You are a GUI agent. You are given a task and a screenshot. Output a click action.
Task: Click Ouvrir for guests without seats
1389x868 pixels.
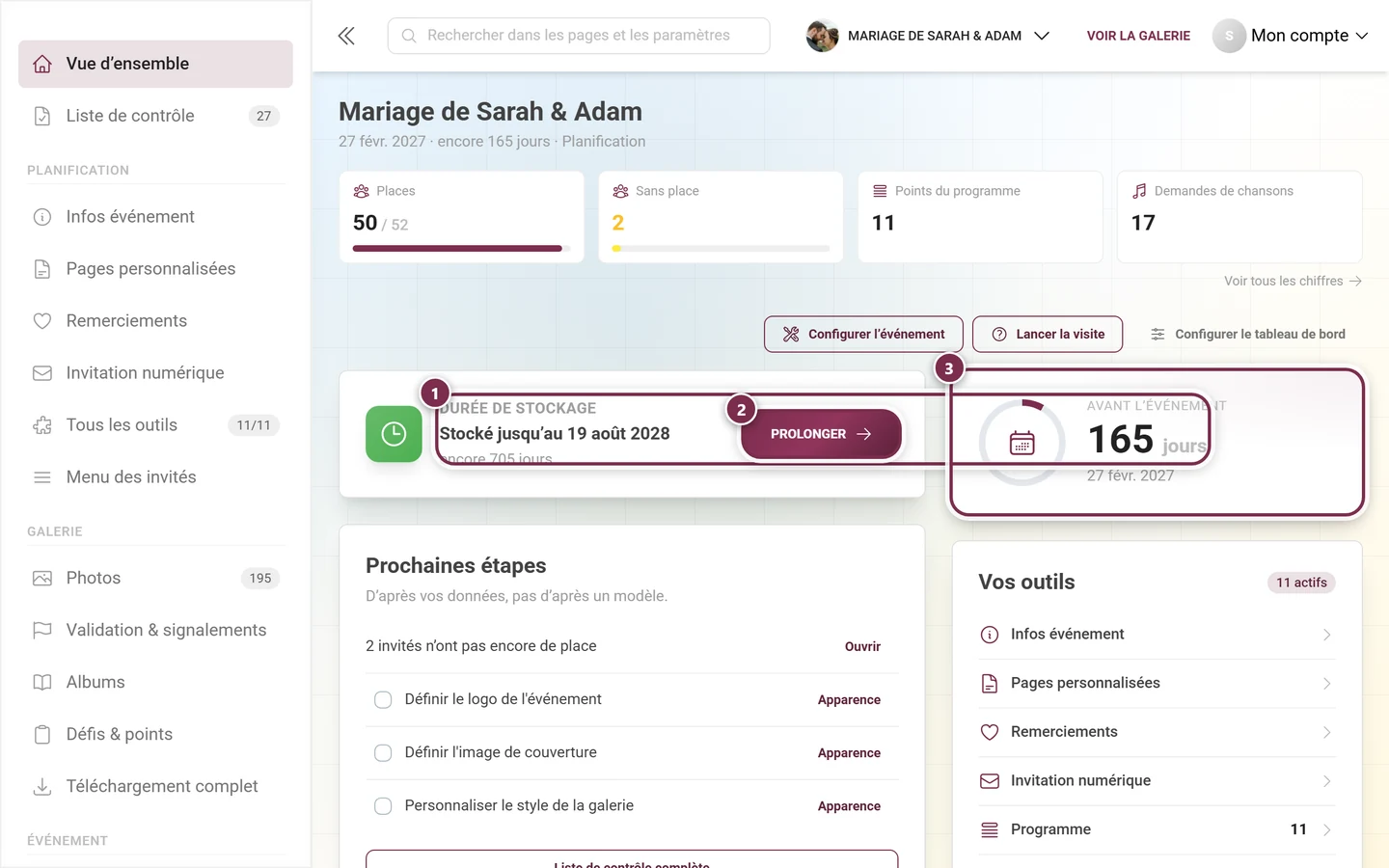(862, 647)
